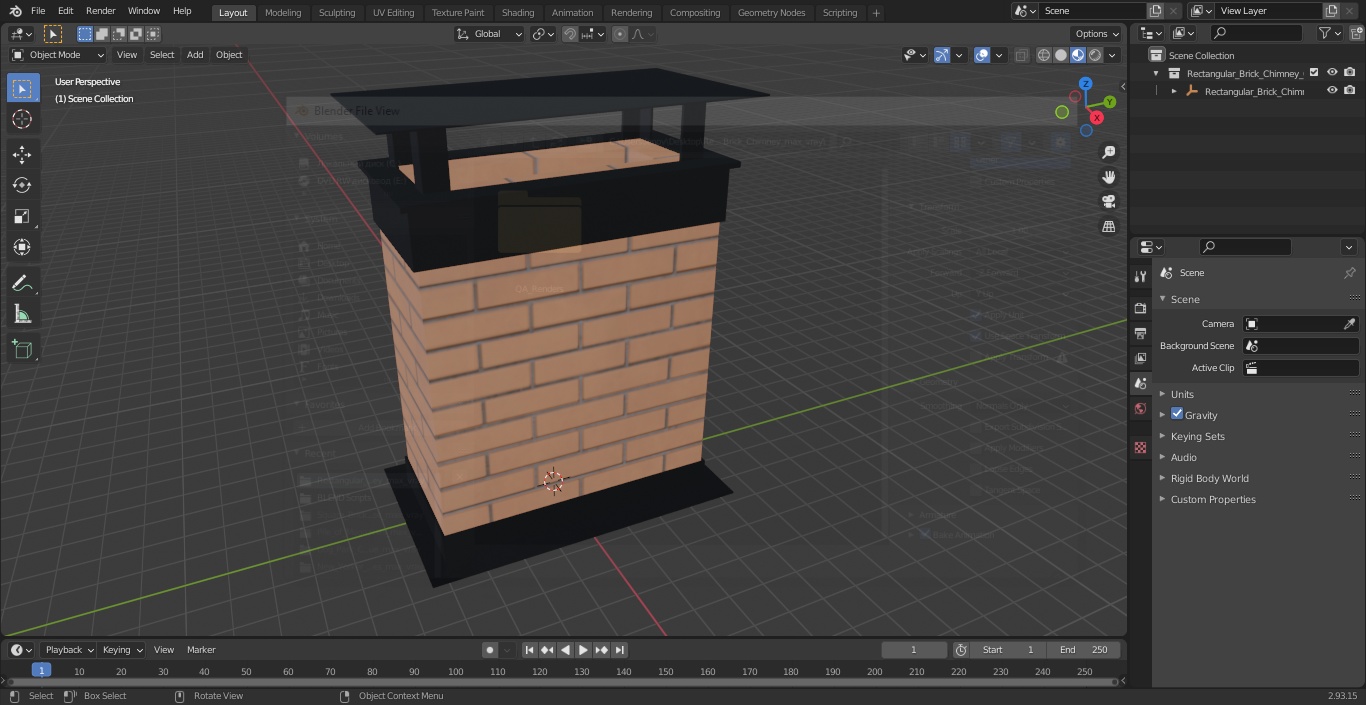Activate the Scale tool

[22, 216]
